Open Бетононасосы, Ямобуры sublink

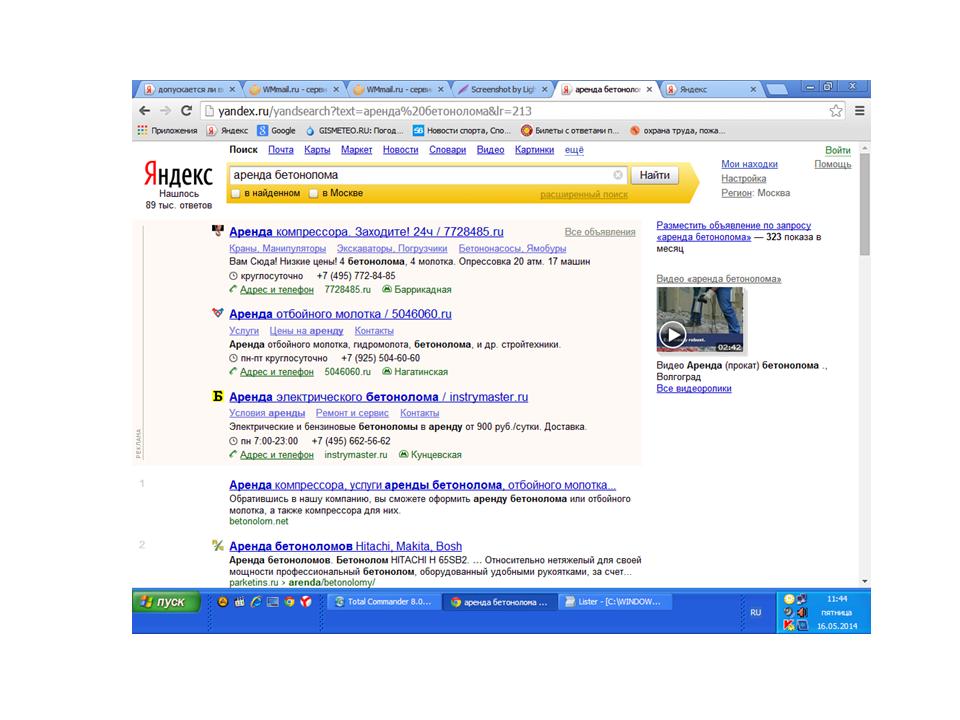pos(512,249)
